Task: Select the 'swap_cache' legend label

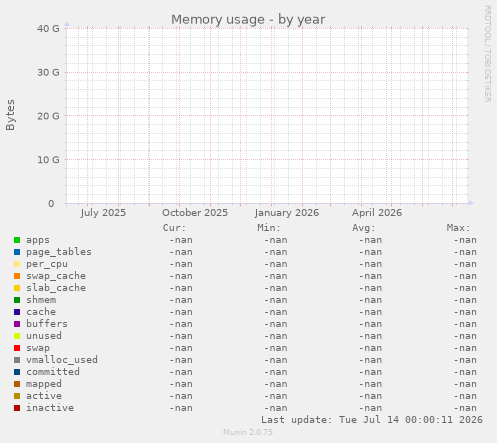Action: pos(56,276)
